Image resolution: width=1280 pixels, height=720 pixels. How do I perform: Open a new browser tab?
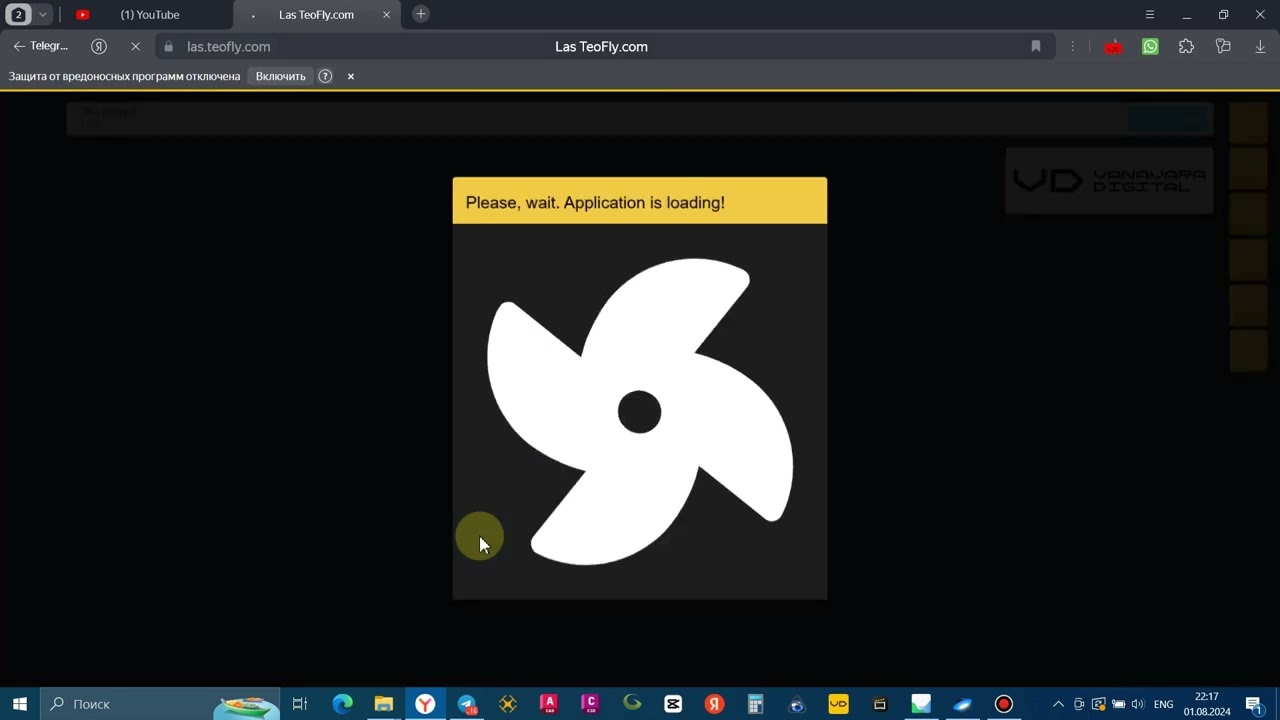(x=421, y=14)
